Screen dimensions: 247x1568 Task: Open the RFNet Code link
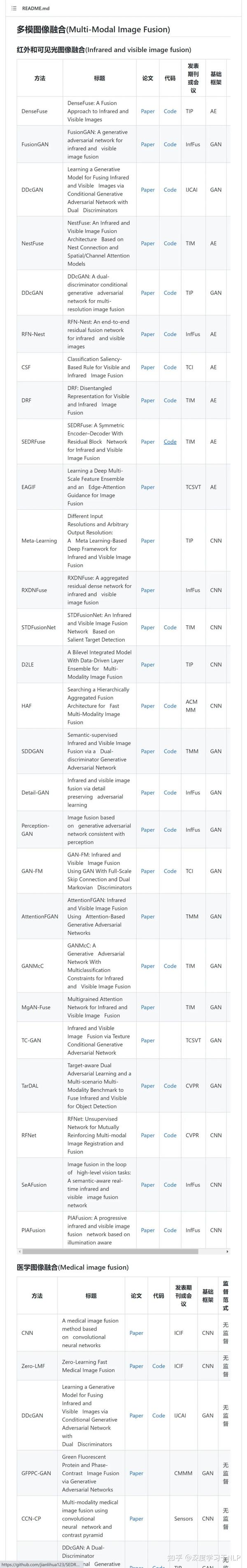click(x=170, y=1135)
